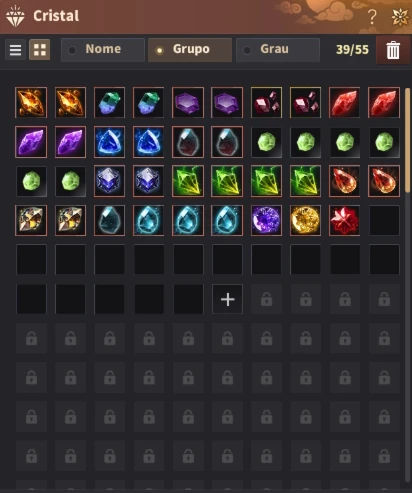
Task: Click the 39/55 capacity counter
Action: point(352,50)
